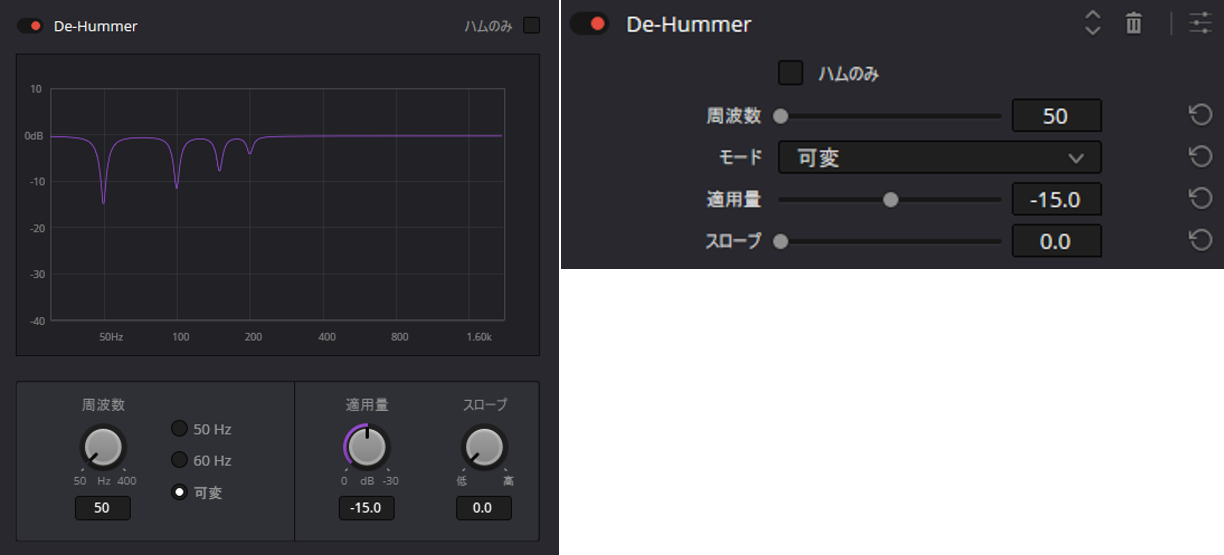Image resolution: width=1224 pixels, height=555 pixels.
Task: Click the 適用量 knob
Action: pyautogui.click(x=367, y=446)
